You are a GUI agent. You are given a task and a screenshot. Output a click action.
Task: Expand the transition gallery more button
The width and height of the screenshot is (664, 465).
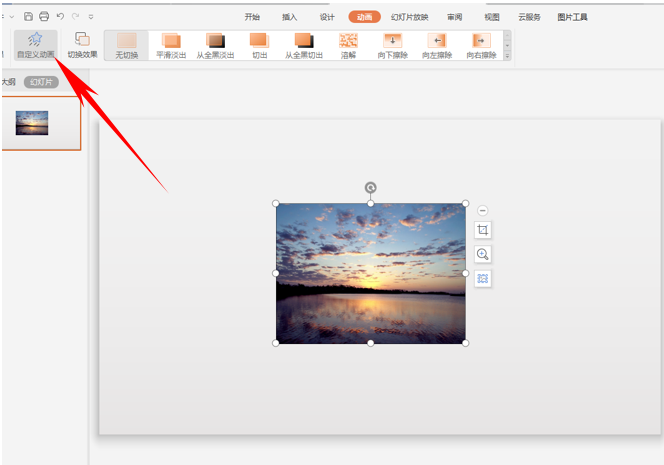pos(507,55)
